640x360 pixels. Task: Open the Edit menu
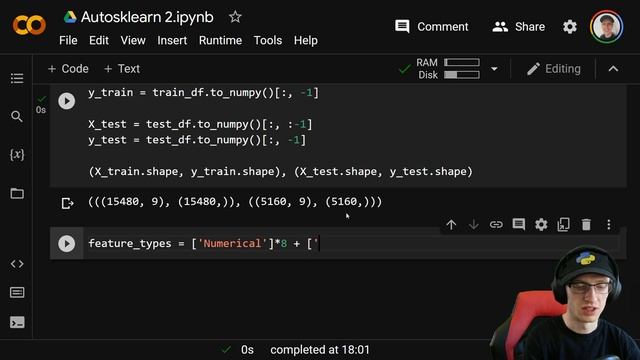point(99,40)
